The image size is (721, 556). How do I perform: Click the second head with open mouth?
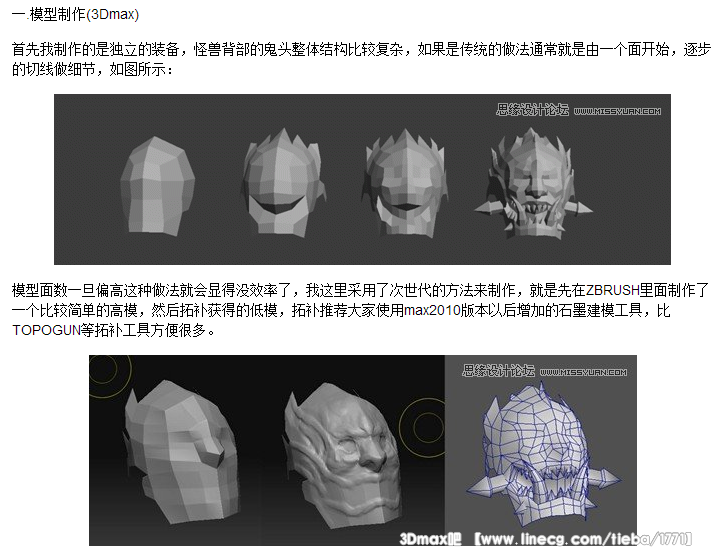tap(284, 183)
